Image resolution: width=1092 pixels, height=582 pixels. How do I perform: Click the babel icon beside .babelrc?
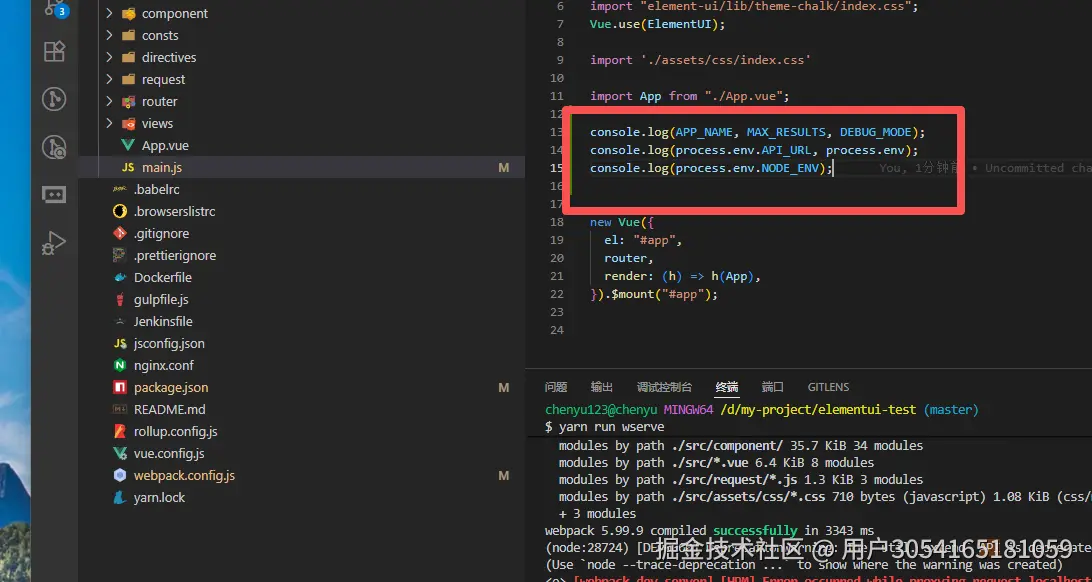coord(120,189)
